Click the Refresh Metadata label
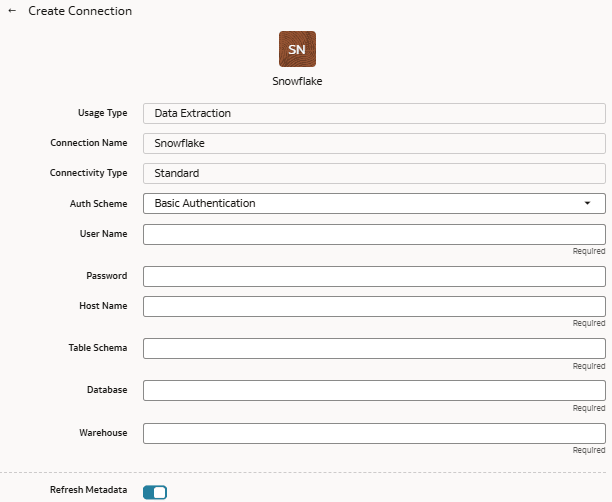The width and height of the screenshot is (612, 502). [89, 490]
